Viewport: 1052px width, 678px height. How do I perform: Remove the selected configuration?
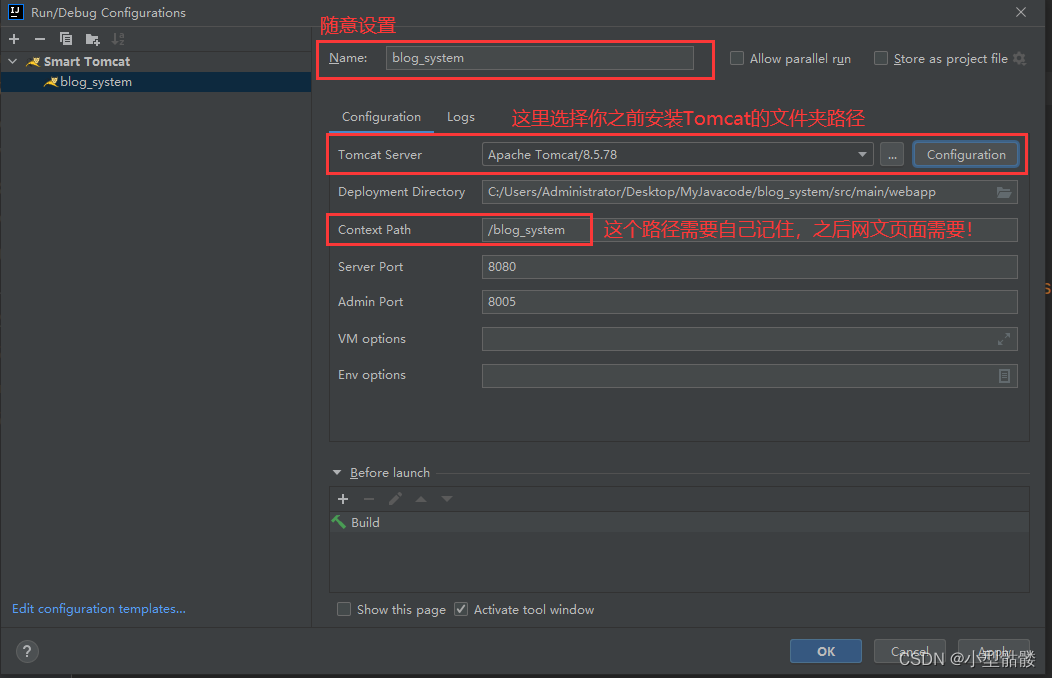point(40,39)
